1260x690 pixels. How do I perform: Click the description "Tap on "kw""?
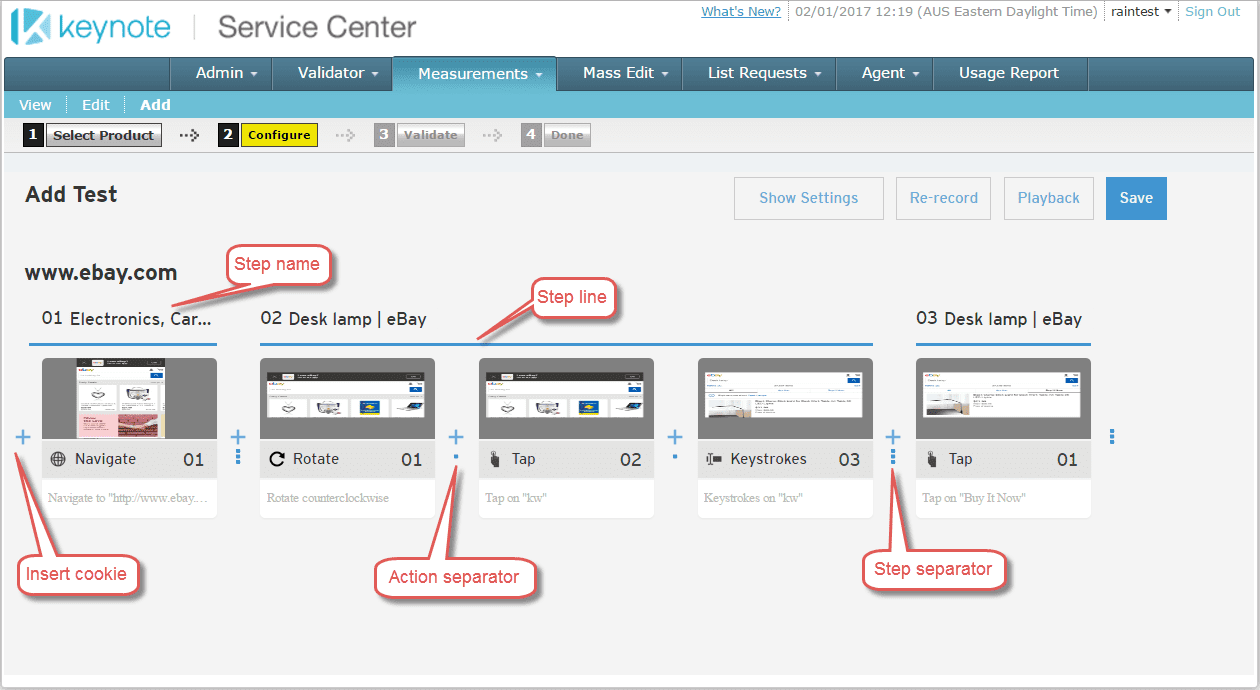(x=516, y=498)
